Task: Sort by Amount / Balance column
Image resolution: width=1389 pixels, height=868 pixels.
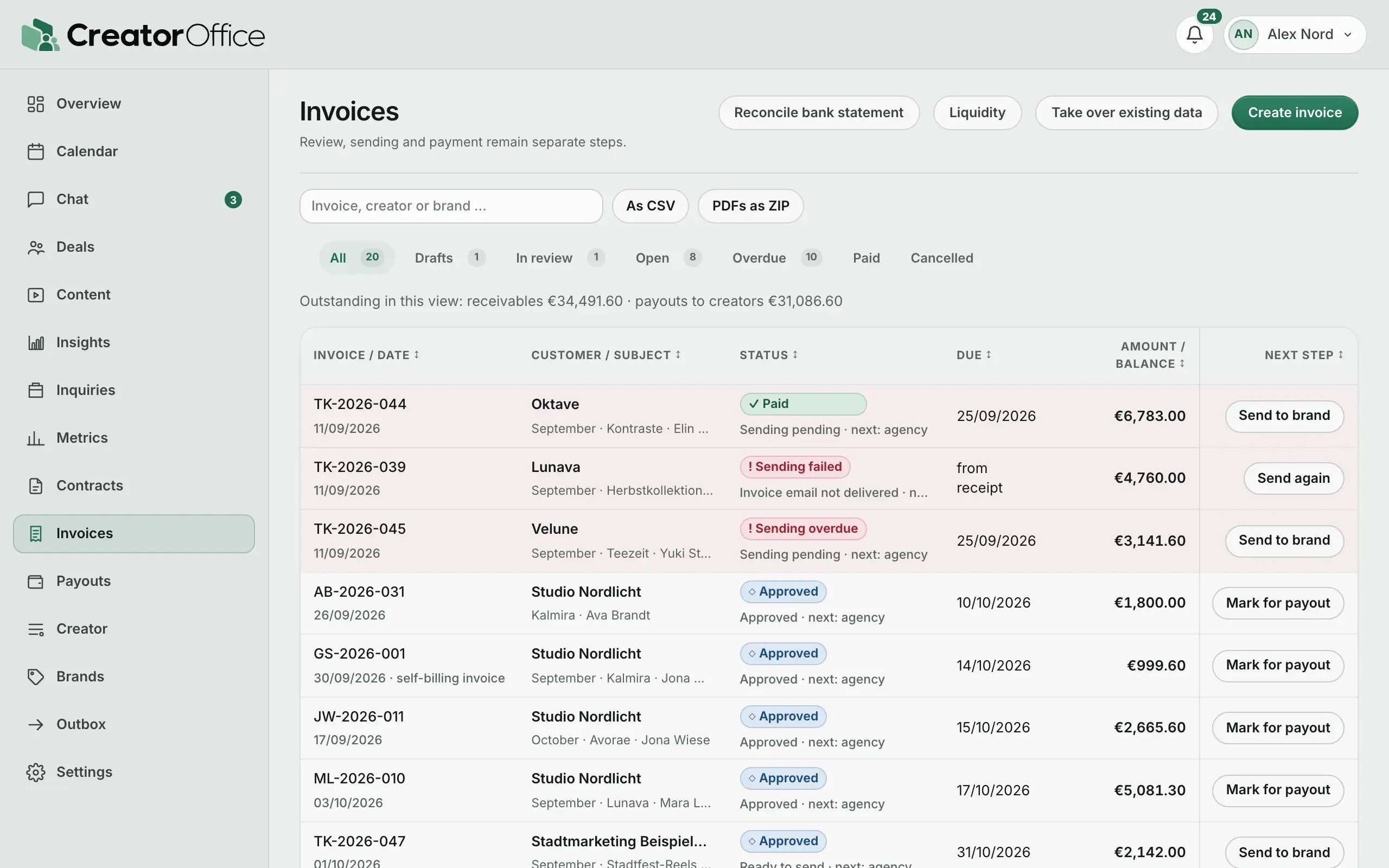Action: pos(1150,355)
